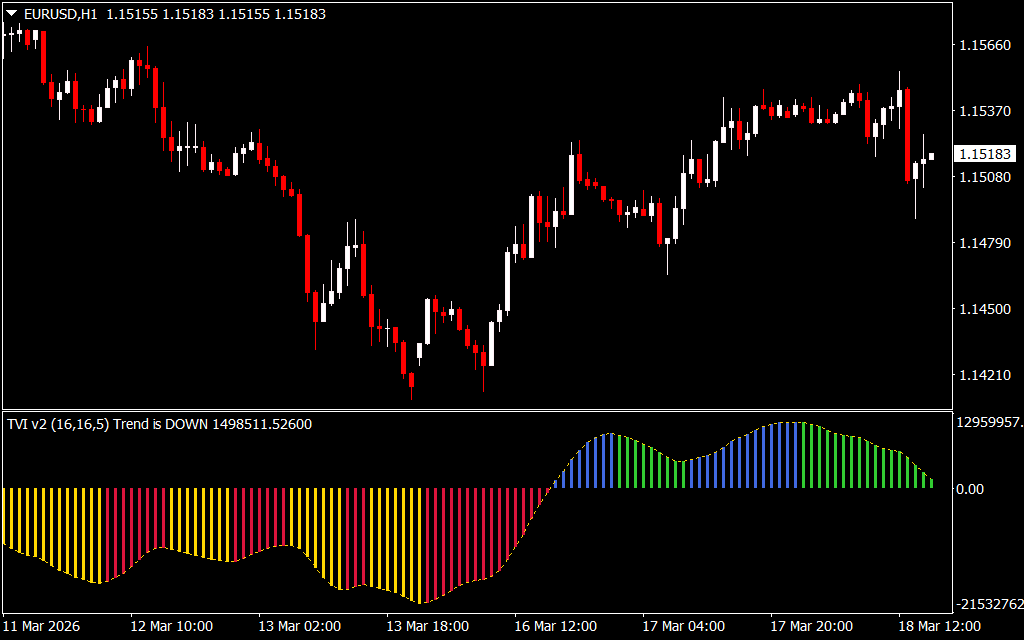Click the triangle icon beside EURUSD,H1
The height and width of the screenshot is (640, 1024).
[x=12, y=14]
